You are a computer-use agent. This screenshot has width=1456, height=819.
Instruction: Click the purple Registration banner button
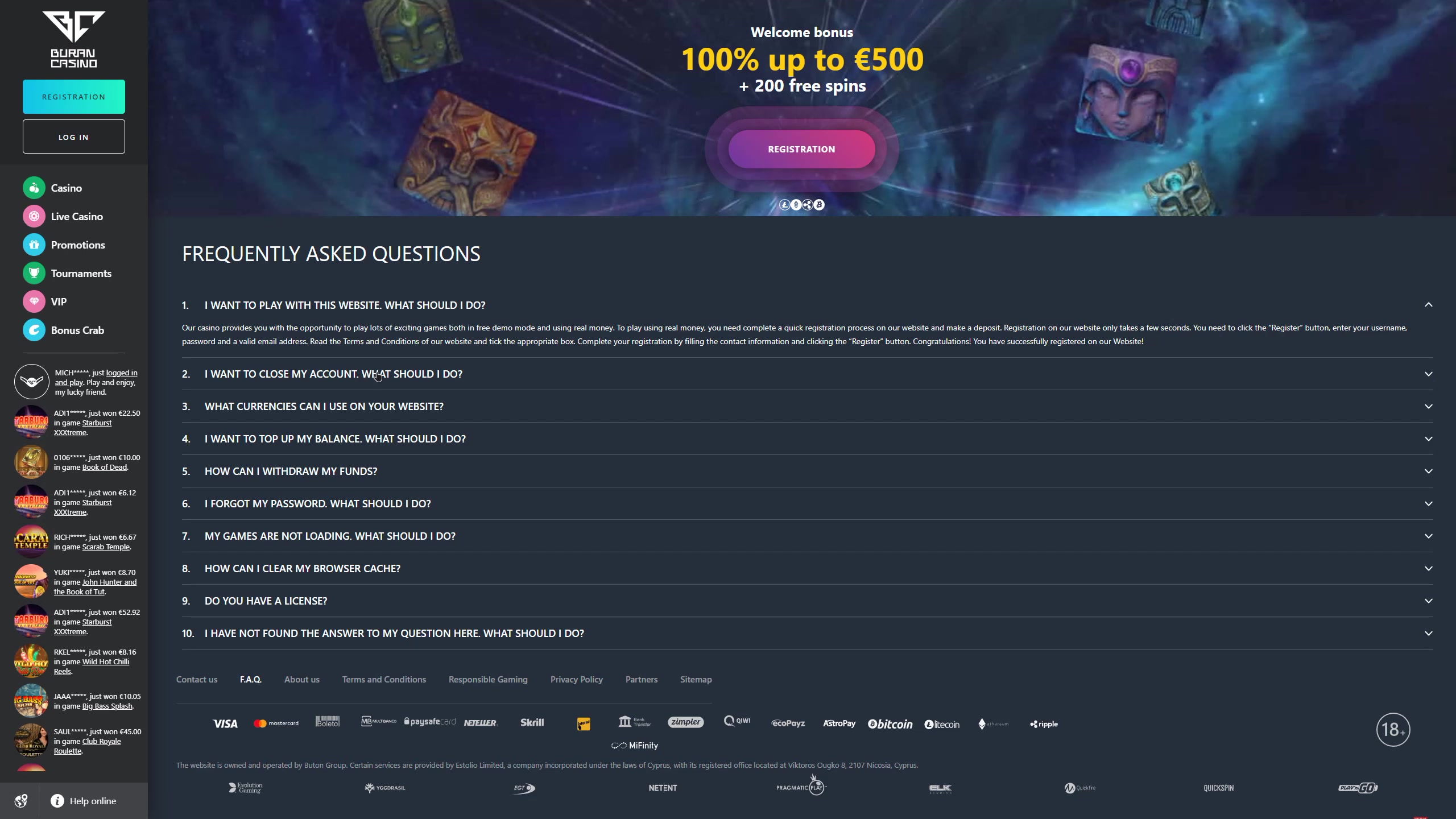point(801,149)
